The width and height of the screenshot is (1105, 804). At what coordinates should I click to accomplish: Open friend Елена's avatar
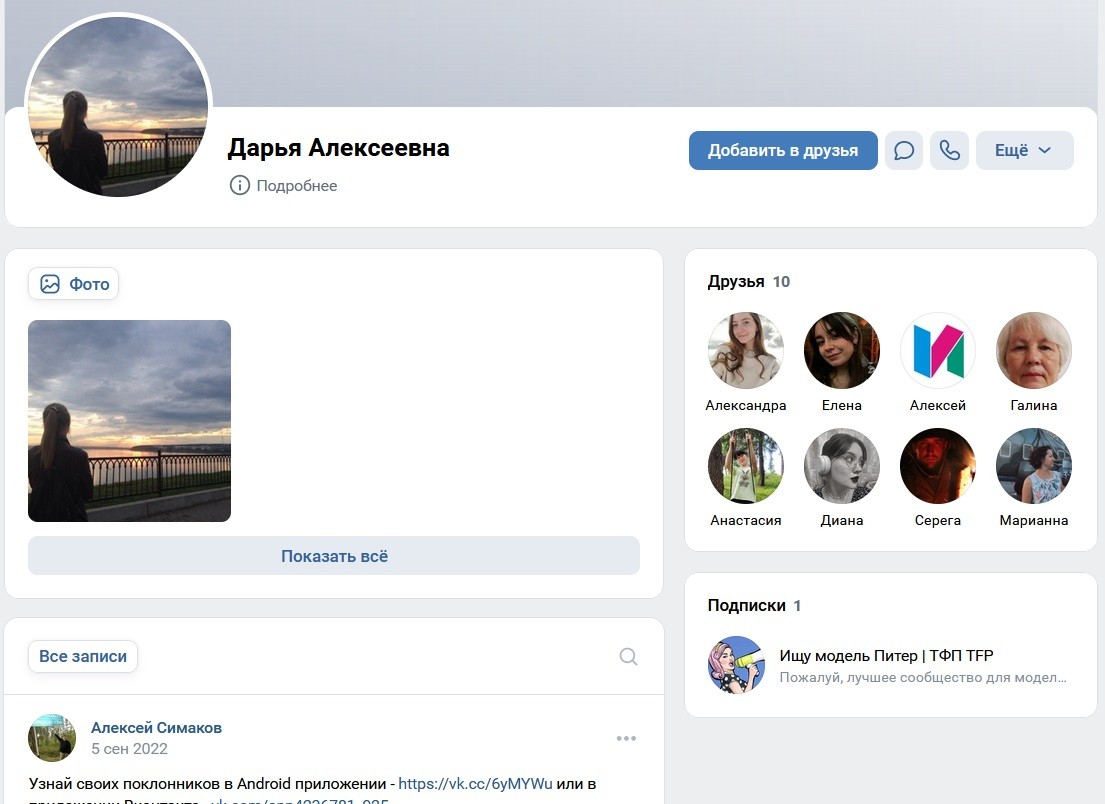[x=841, y=350]
